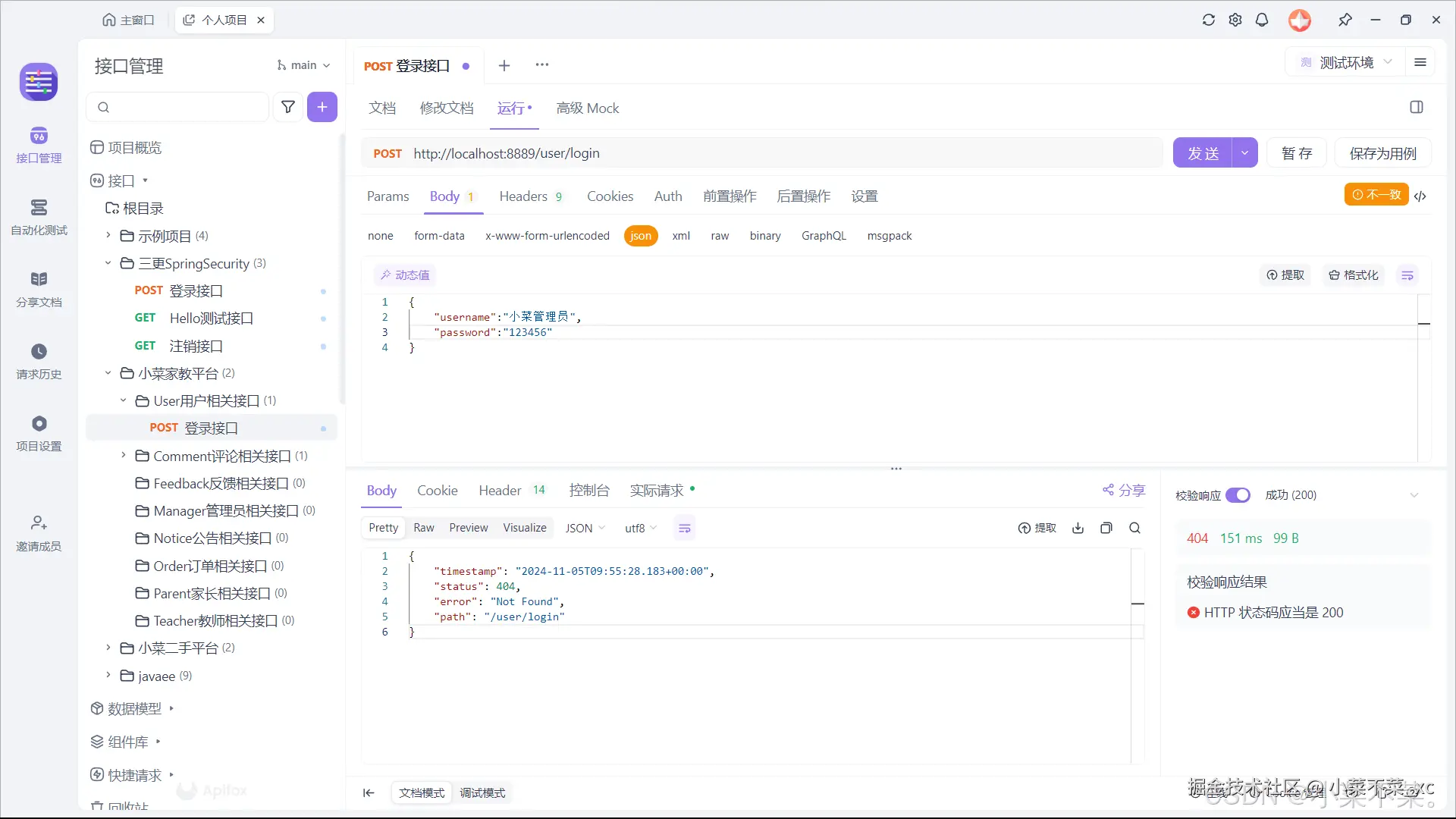Select the form-data body type
Viewport: 1456px width, 819px height.
439,236
